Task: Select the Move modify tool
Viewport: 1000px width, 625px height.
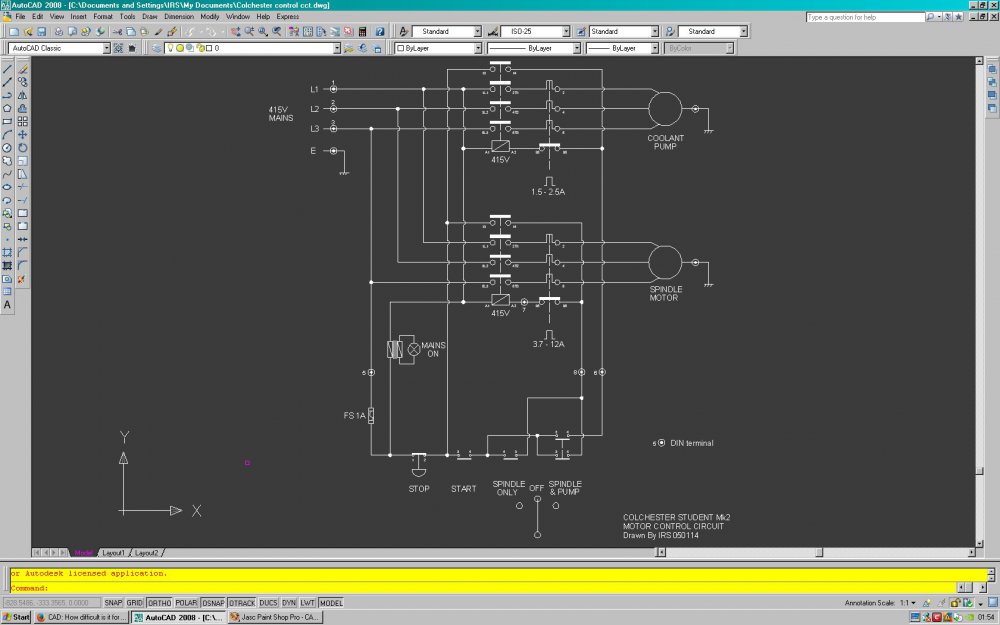Action: (22, 134)
